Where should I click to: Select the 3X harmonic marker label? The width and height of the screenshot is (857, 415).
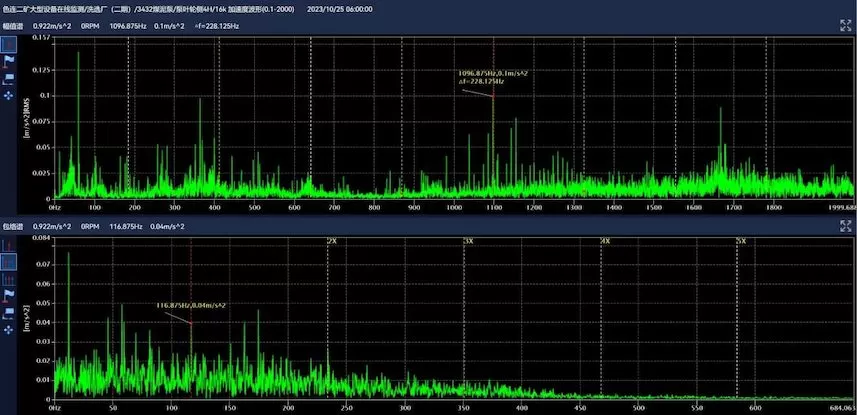click(x=468, y=242)
